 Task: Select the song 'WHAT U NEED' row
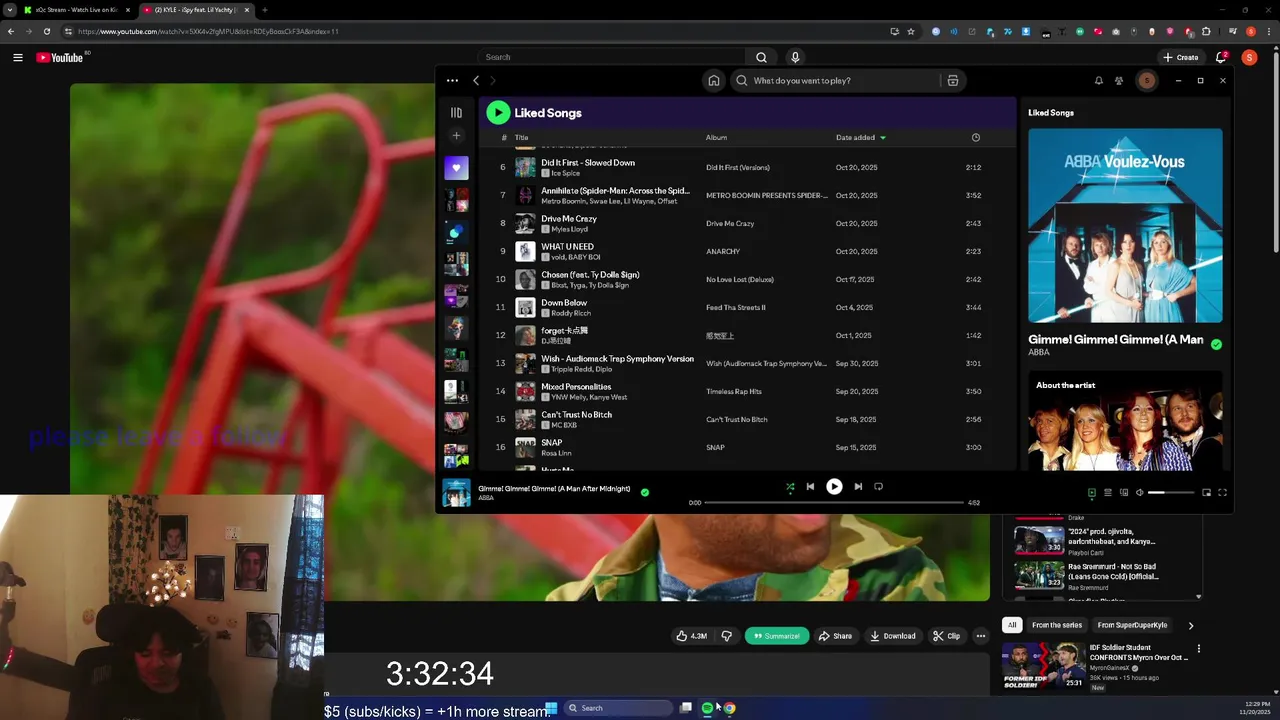748,252
